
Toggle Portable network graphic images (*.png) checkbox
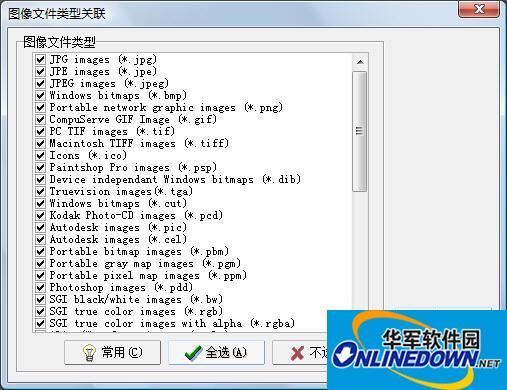[x=40, y=107]
